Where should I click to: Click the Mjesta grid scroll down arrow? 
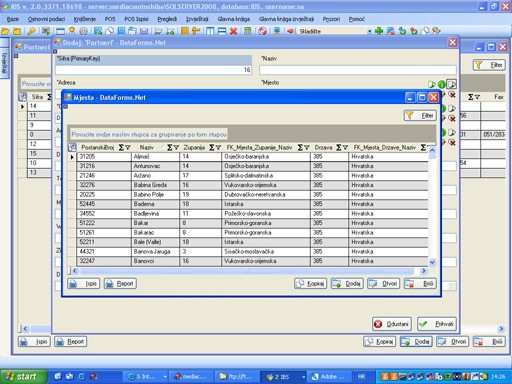(432, 262)
